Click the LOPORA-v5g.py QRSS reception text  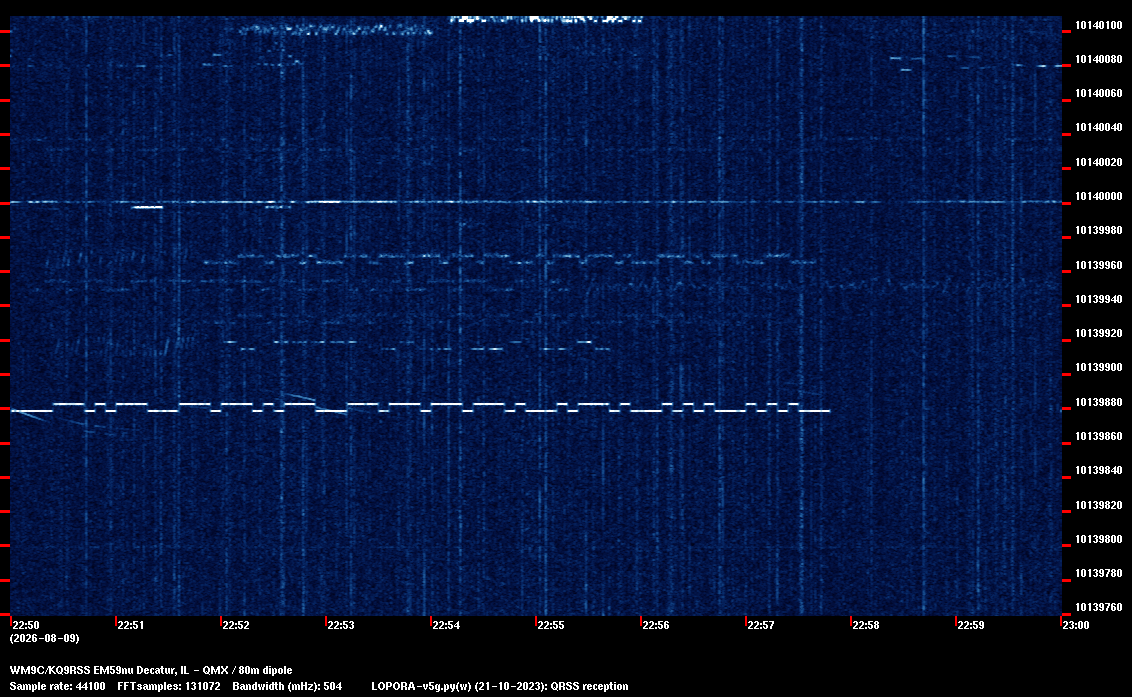click(500, 686)
